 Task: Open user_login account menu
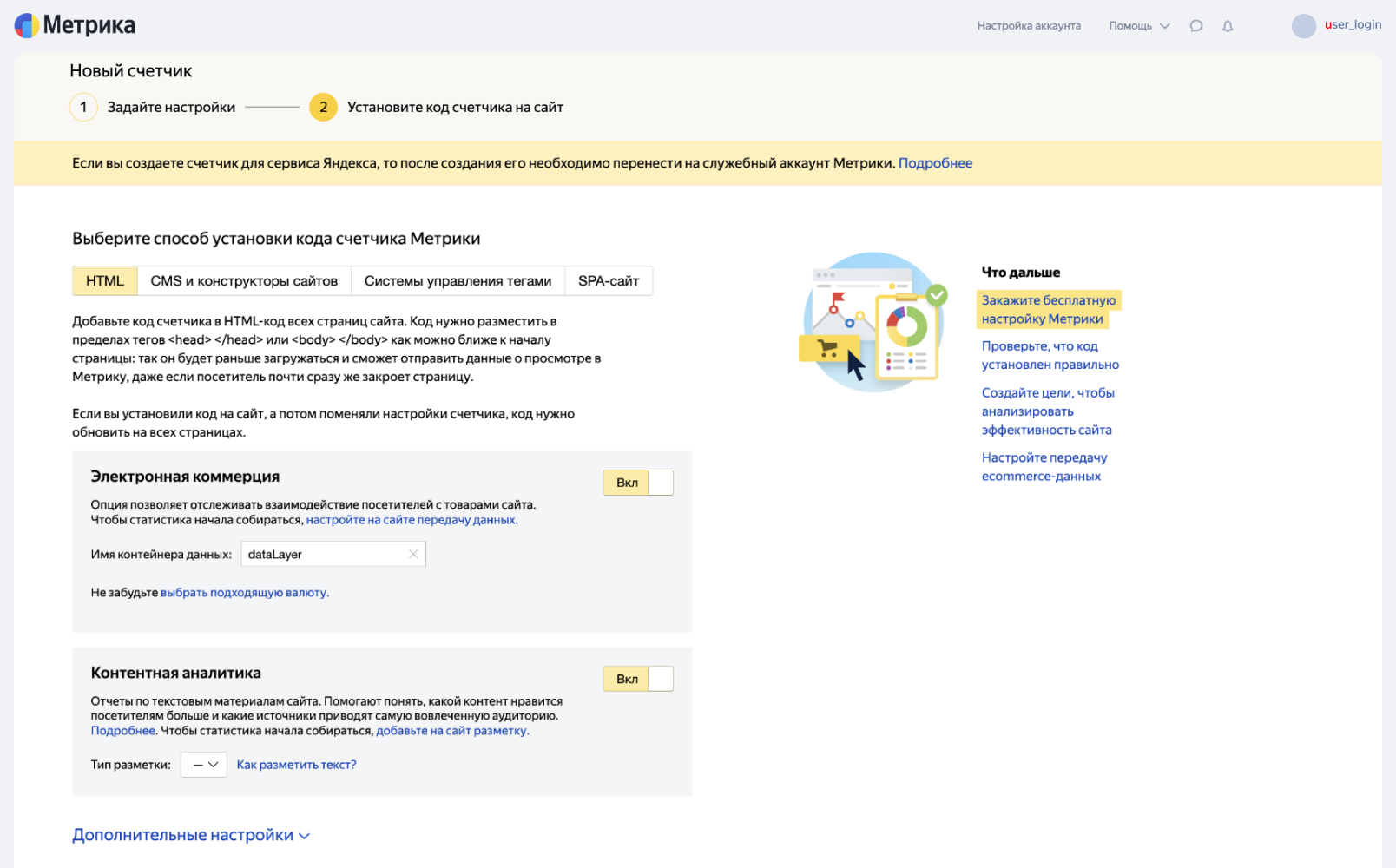[x=1353, y=25]
